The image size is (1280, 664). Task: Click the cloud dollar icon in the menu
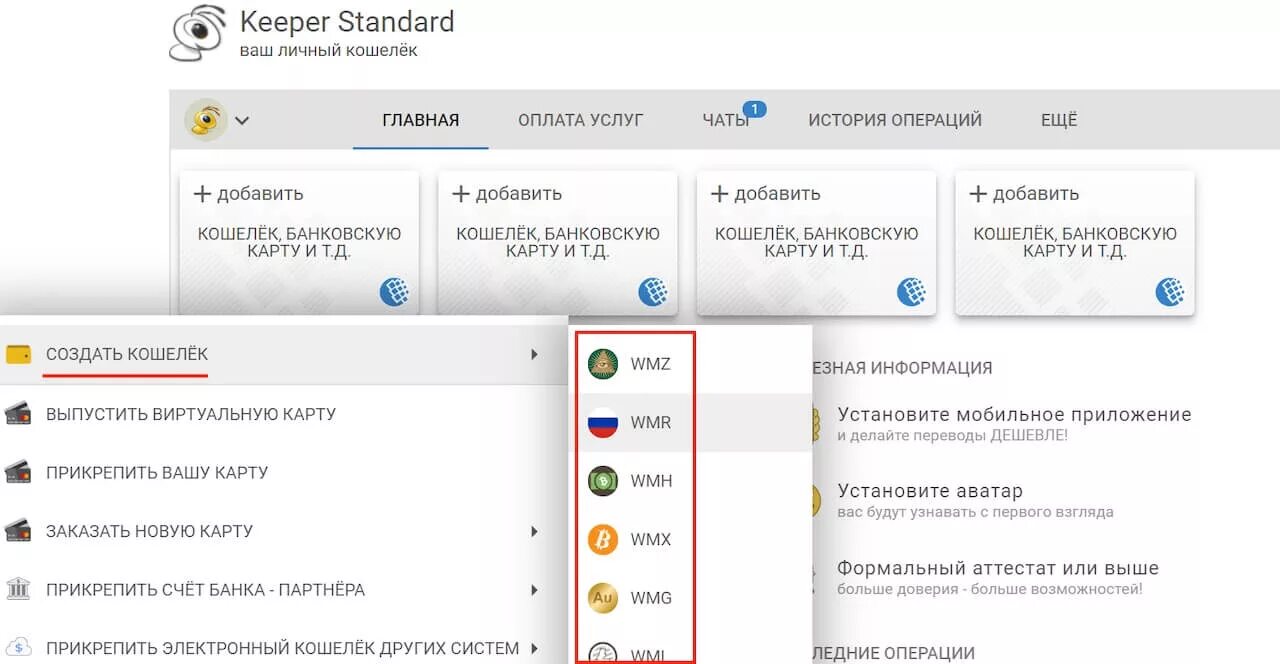[x=18, y=648]
